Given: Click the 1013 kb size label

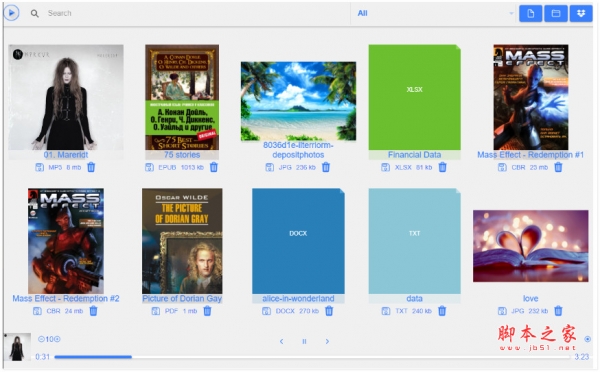Looking at the screenshot, I should (192, 167).
